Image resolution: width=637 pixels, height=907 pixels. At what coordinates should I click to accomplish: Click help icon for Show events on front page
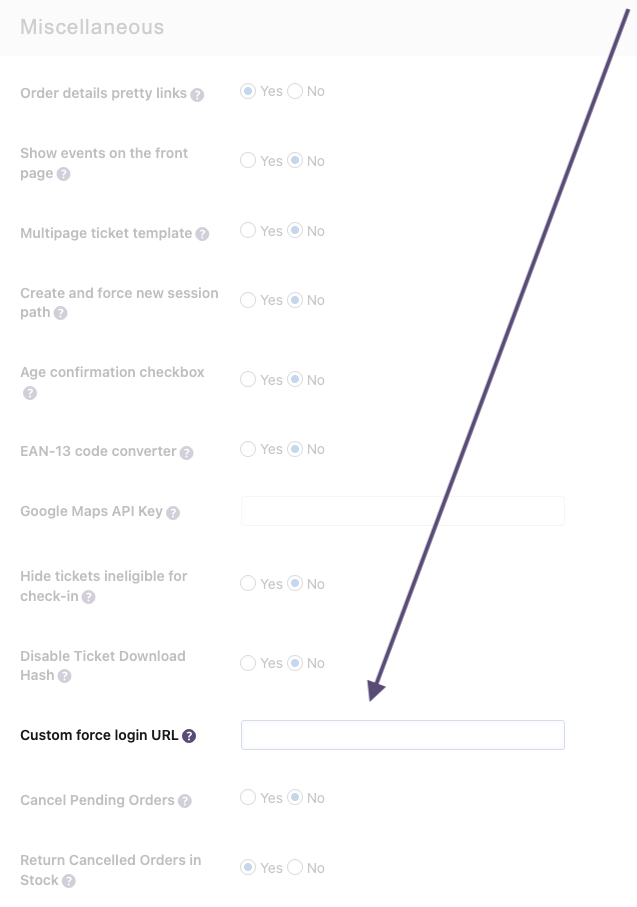(64, 174)
